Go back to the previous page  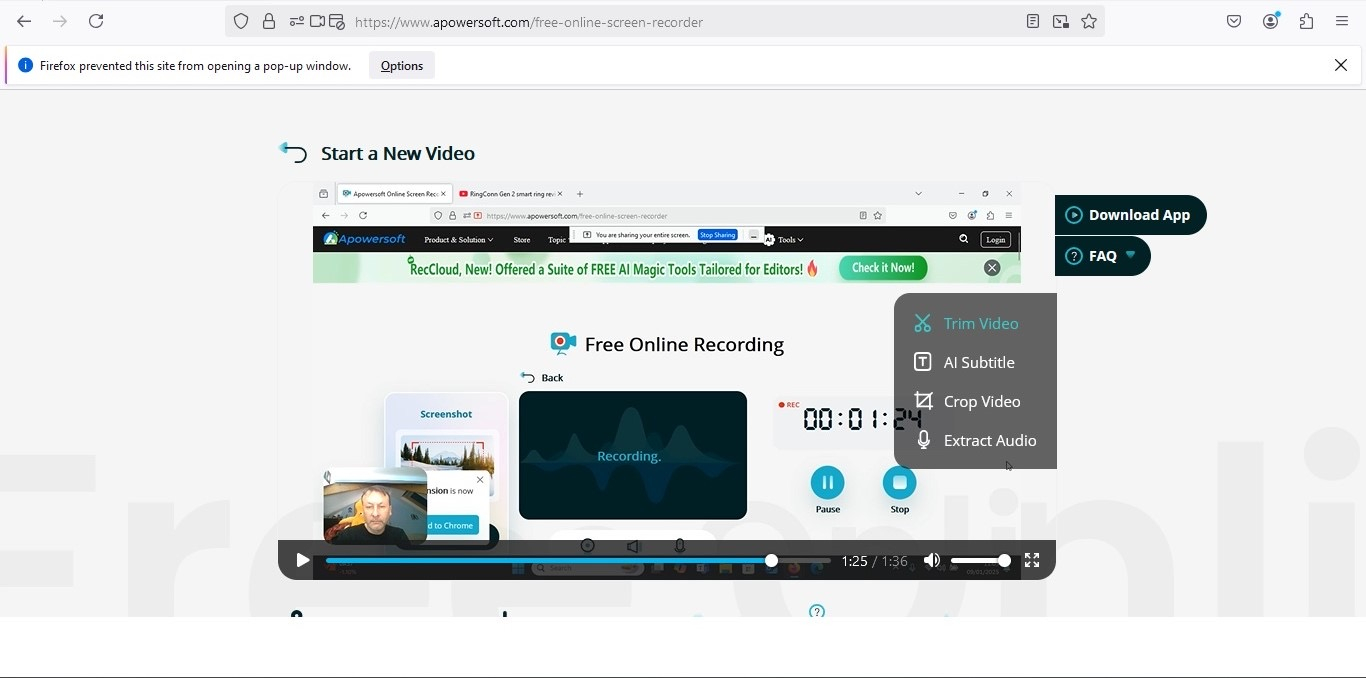24,21
